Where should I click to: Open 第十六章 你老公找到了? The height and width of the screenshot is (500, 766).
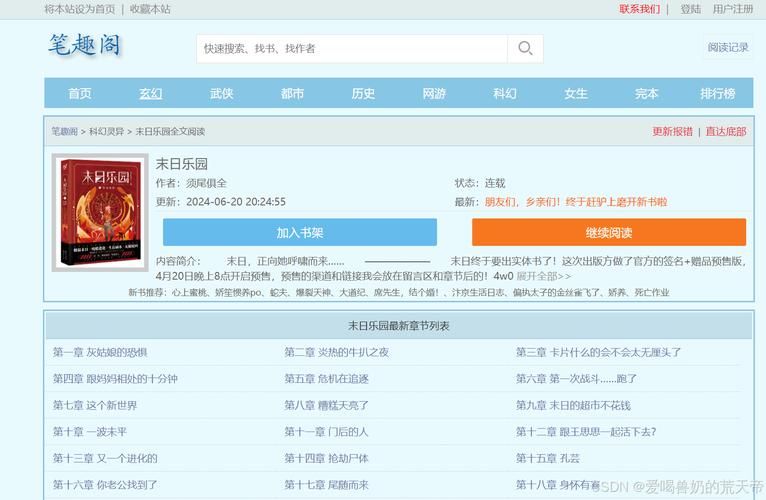click(x=105, y=485)
